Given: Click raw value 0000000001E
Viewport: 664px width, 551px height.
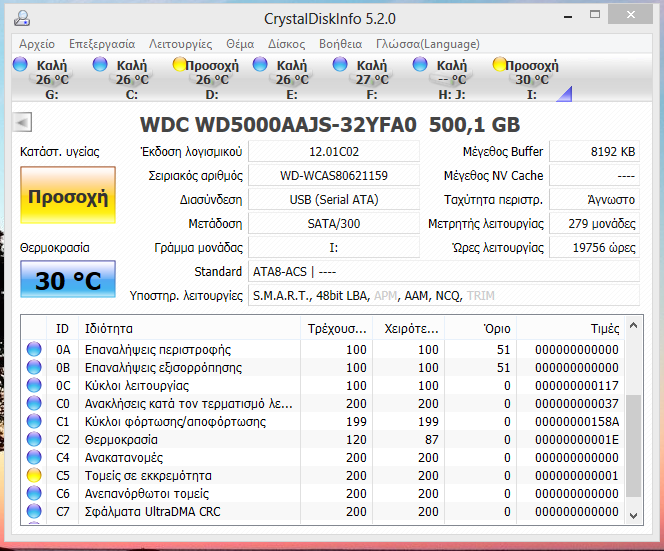Looking at the screenshot, I should (x=577, y=440).
